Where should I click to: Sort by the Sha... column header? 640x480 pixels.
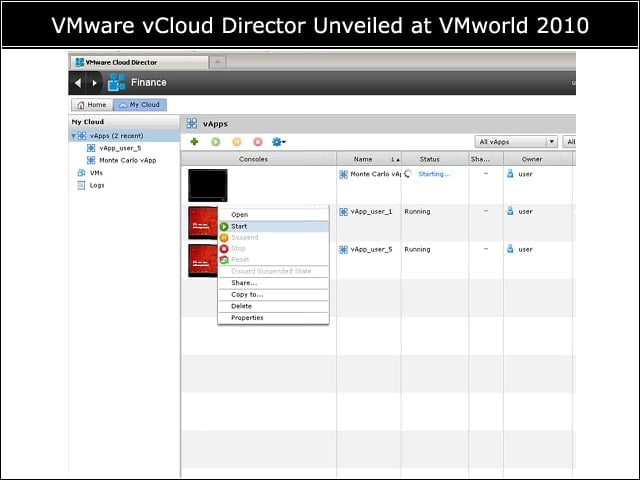click(486, 159)
